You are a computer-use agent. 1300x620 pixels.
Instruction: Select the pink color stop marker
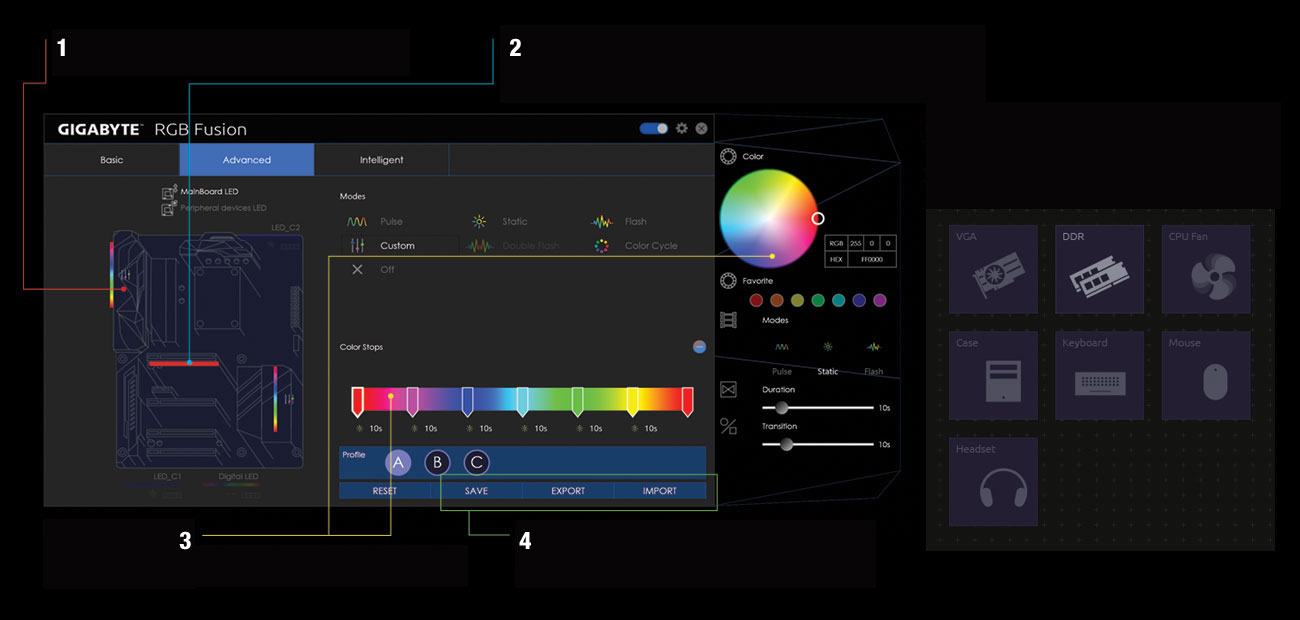click(x=412, y=401)
